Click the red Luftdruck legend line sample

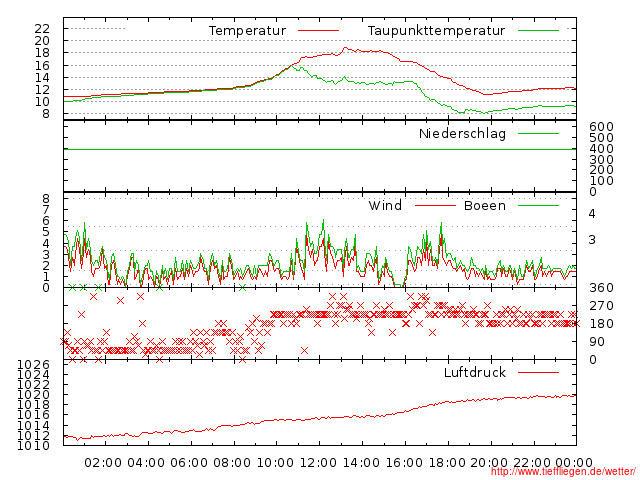tap(538, 372)
